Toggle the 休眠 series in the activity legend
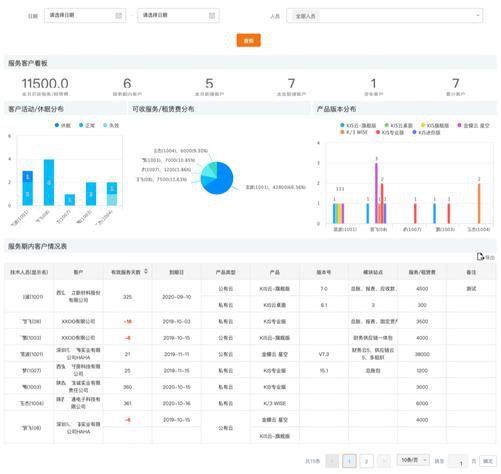This screenshot has width=501, height=474. click(63, 125)
